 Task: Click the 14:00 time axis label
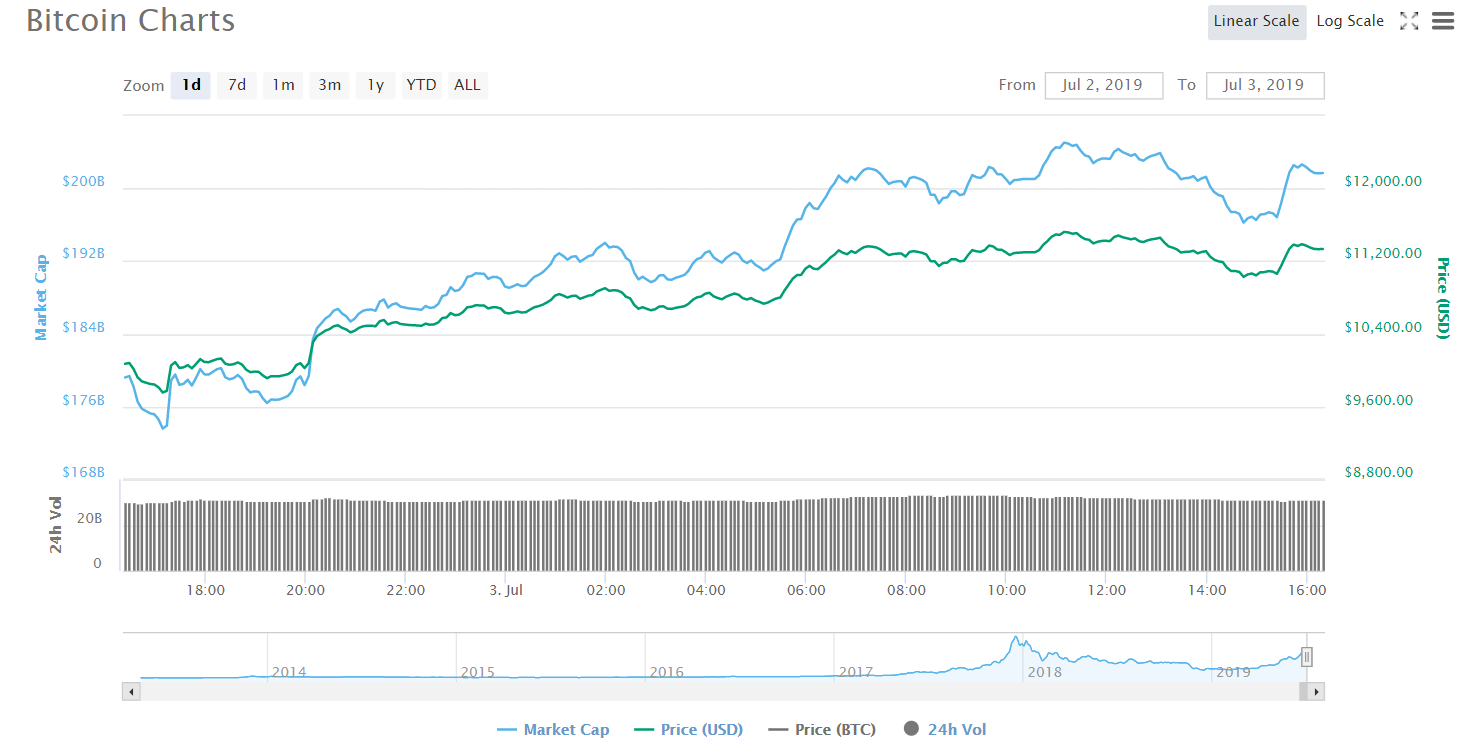(1207, 590)
